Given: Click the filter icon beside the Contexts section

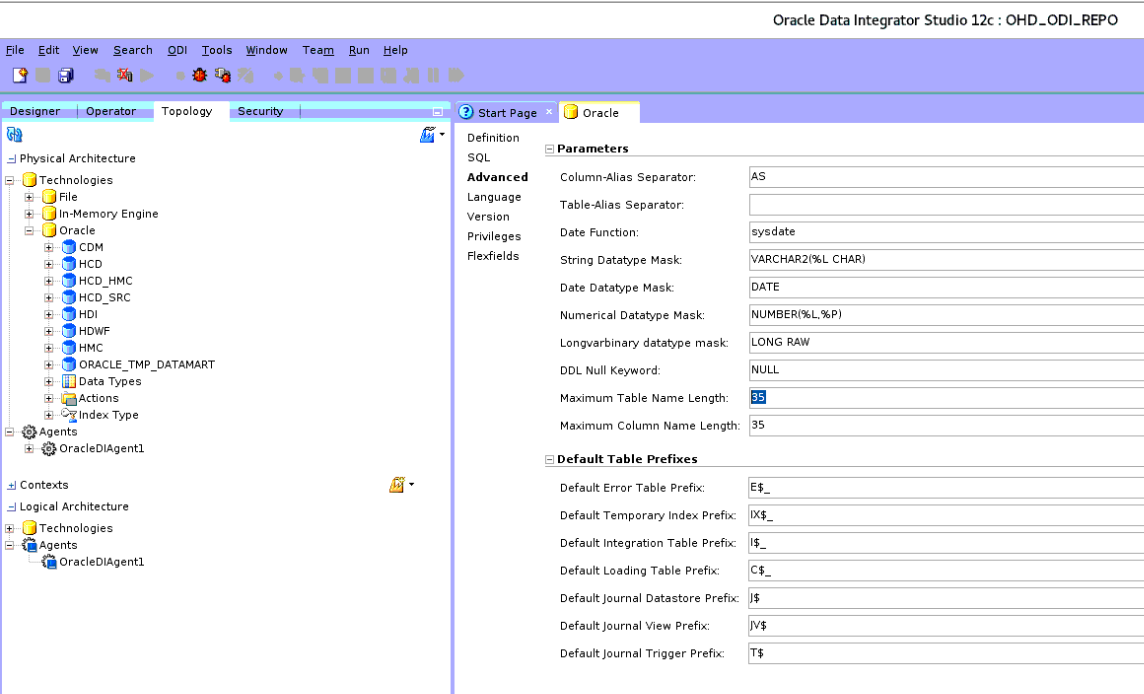Looking at the screenshot, I should [398, 484].
